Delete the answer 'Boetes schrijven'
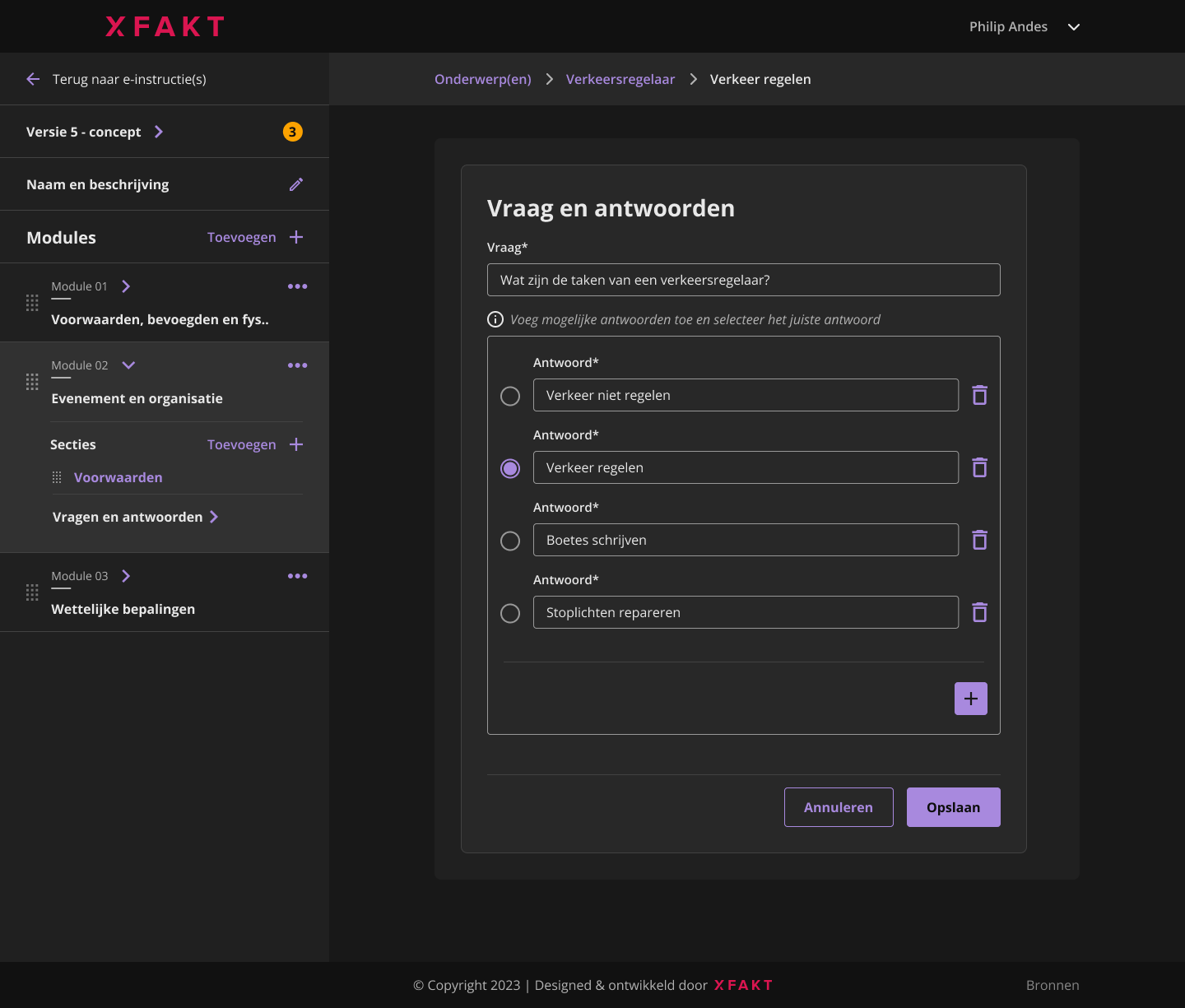 979,540
